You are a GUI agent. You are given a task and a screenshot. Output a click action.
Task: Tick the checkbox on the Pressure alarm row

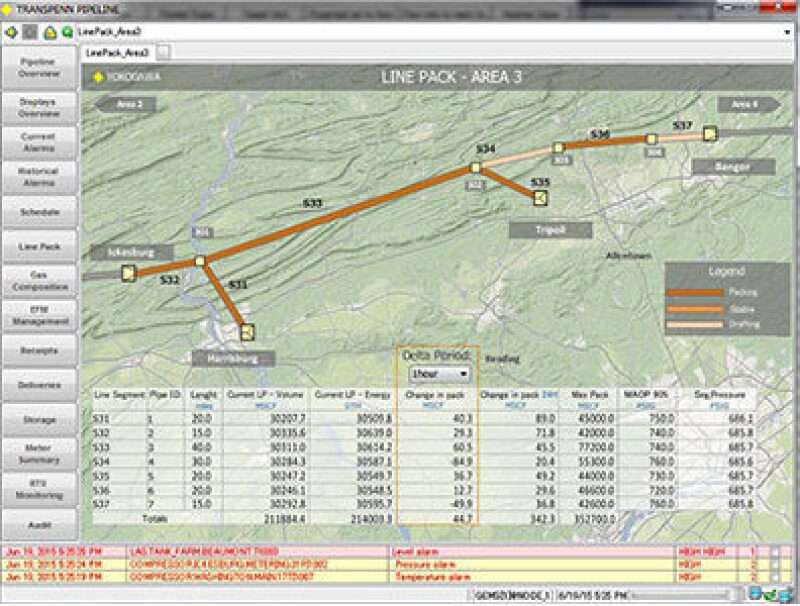tap(774, 564)
